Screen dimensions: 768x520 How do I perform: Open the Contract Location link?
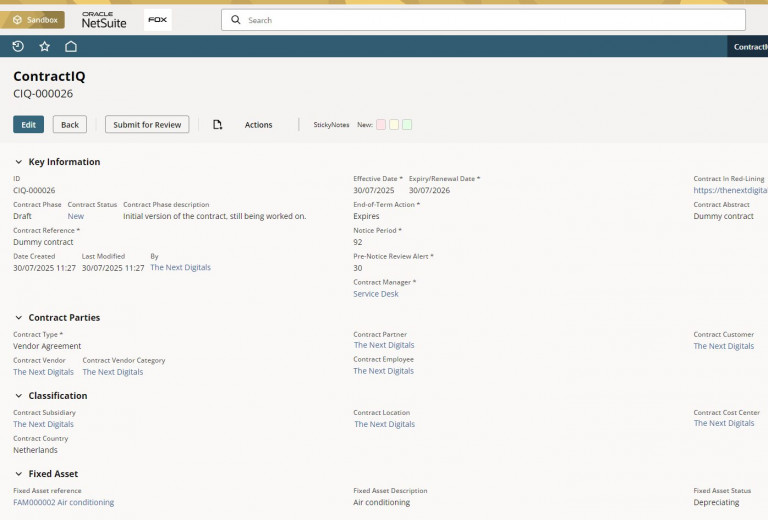click(x=384, y=424)
